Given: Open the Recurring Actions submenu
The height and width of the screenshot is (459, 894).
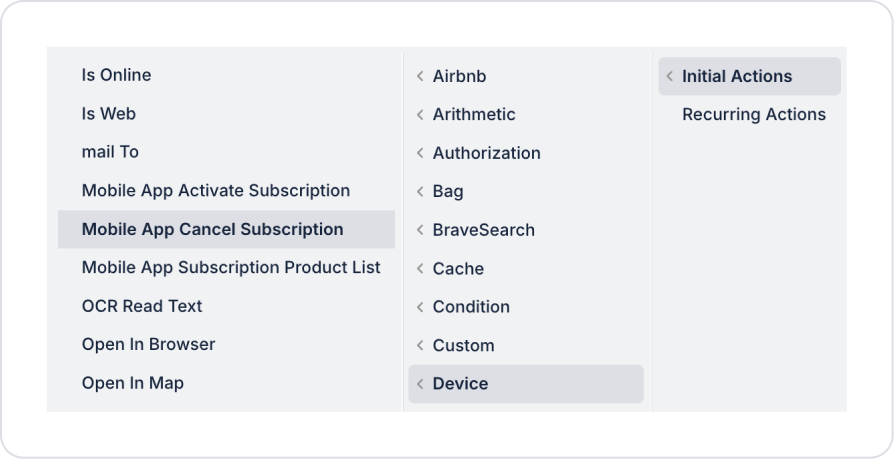Looking at the screenshot, I should [x=753, y=115].
